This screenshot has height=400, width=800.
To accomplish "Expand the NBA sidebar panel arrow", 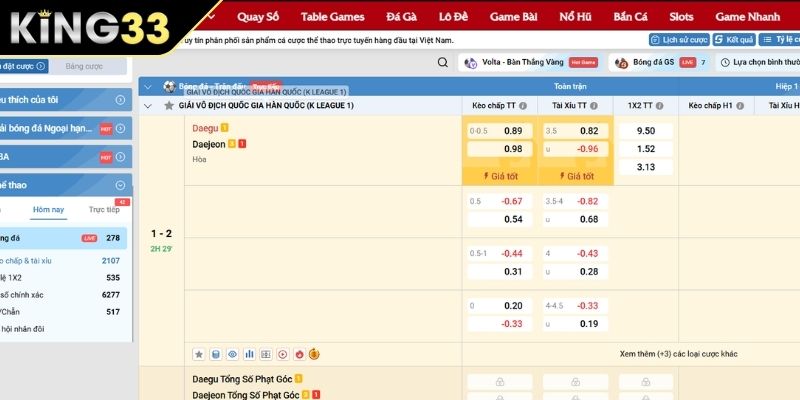I will pos(120,157).
